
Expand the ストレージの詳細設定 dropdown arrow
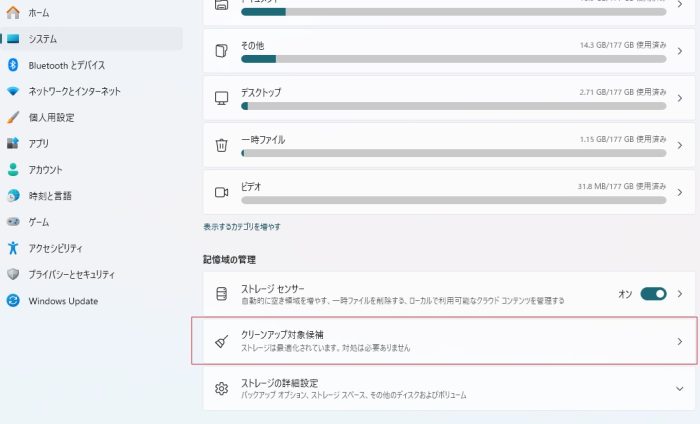[x=679, y=389]
